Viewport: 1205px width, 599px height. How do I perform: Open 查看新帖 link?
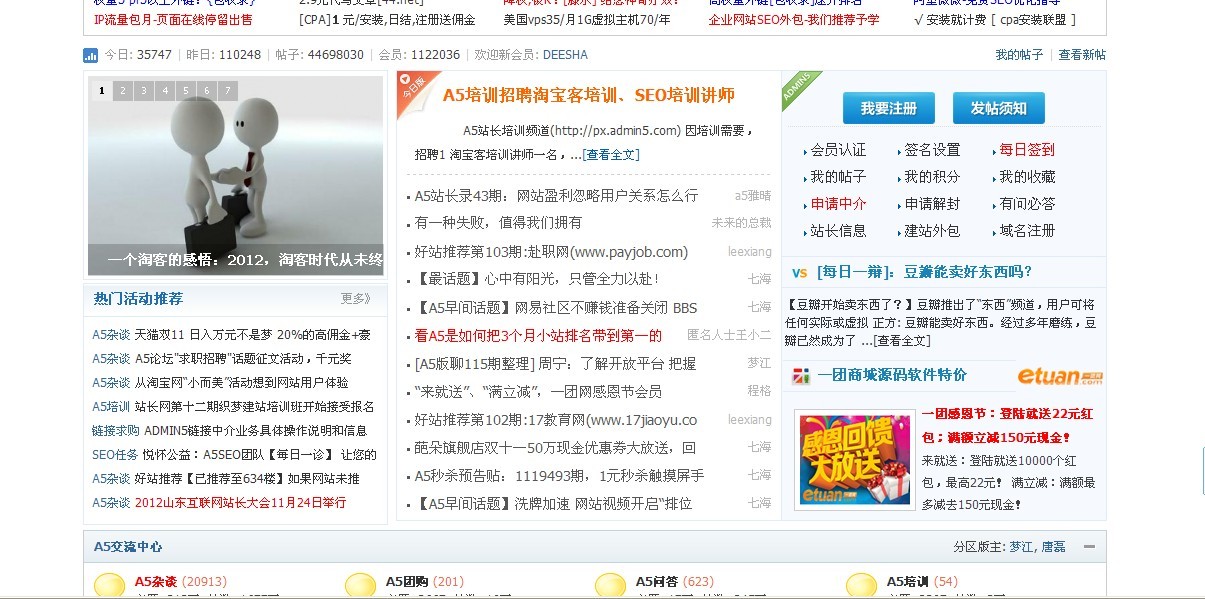1082,55
